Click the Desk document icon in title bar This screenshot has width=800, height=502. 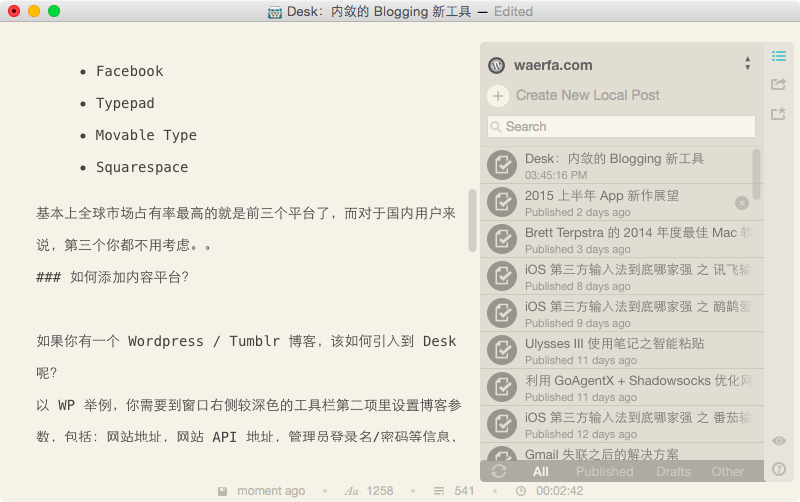tap(274, 12)
